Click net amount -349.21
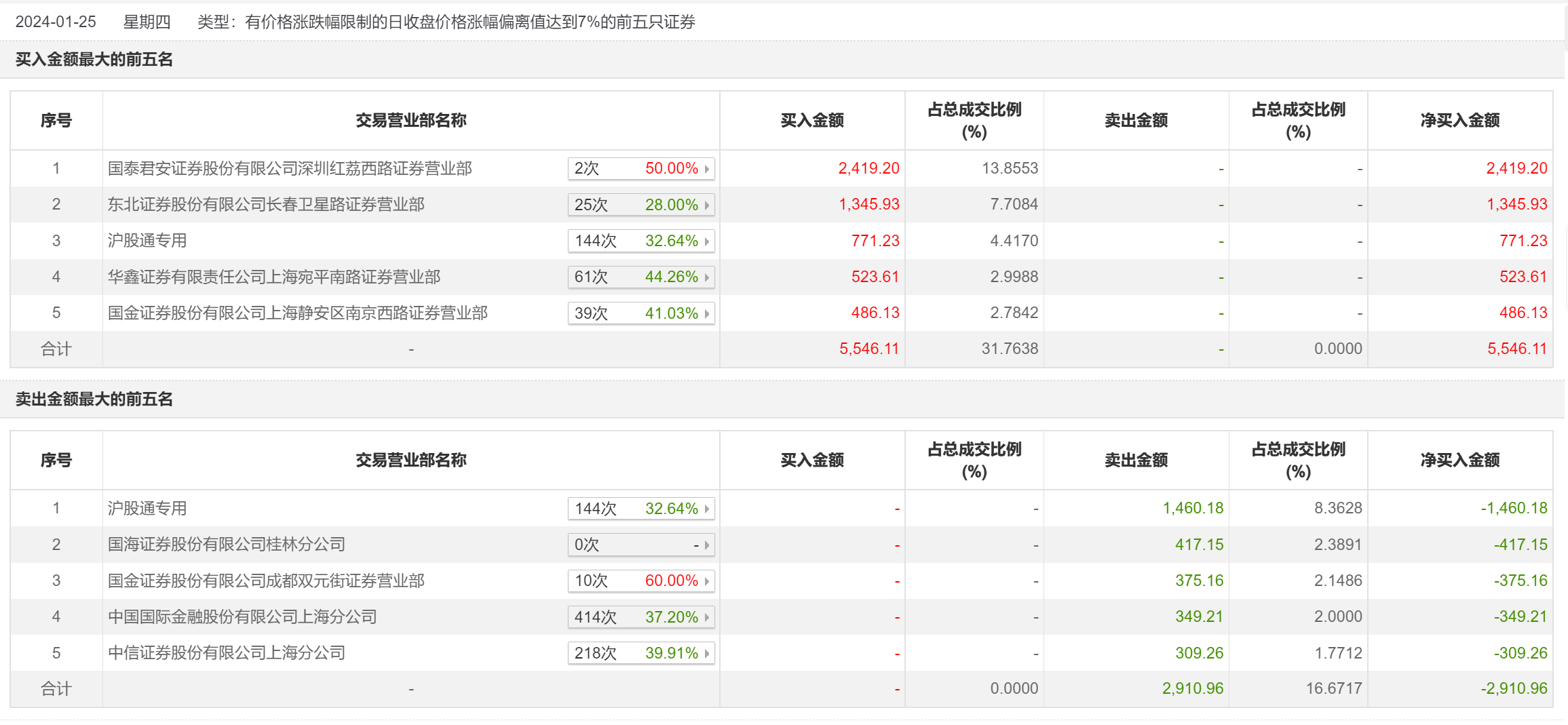This screenshot has width=1568, height=725. tap(1521, 616)
